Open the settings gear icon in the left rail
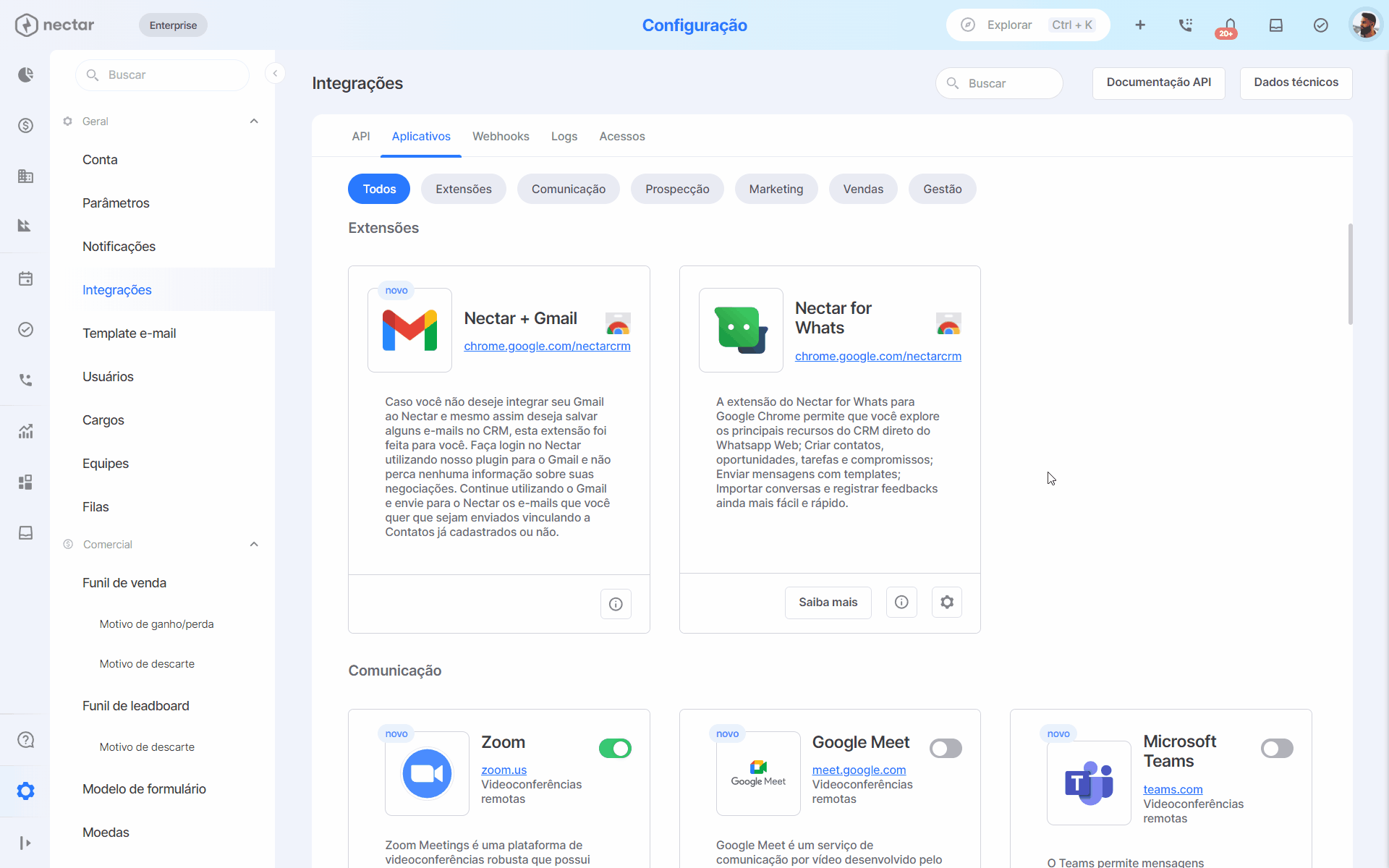Image resolution: width=1389 pixels, height=868 pixels. pyautogui.click(x=25, y=791)
